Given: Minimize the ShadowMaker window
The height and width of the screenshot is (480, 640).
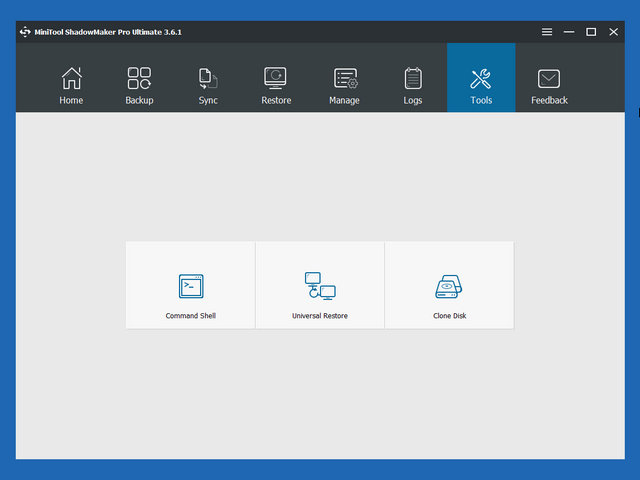Looking at the screenshot, I should tap(569, 32).
